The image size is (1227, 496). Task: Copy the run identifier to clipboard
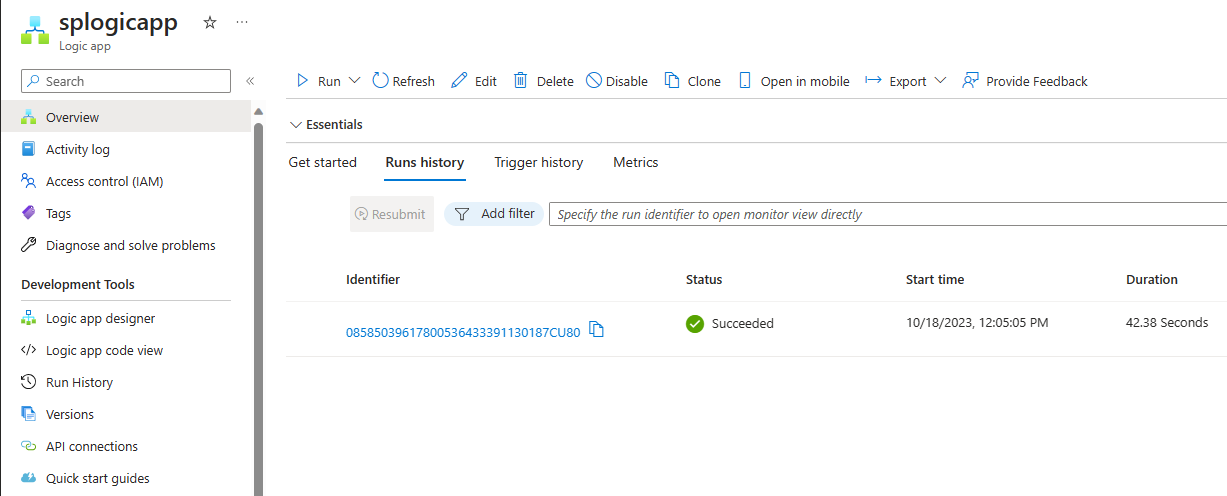click(x=597, y=329)
